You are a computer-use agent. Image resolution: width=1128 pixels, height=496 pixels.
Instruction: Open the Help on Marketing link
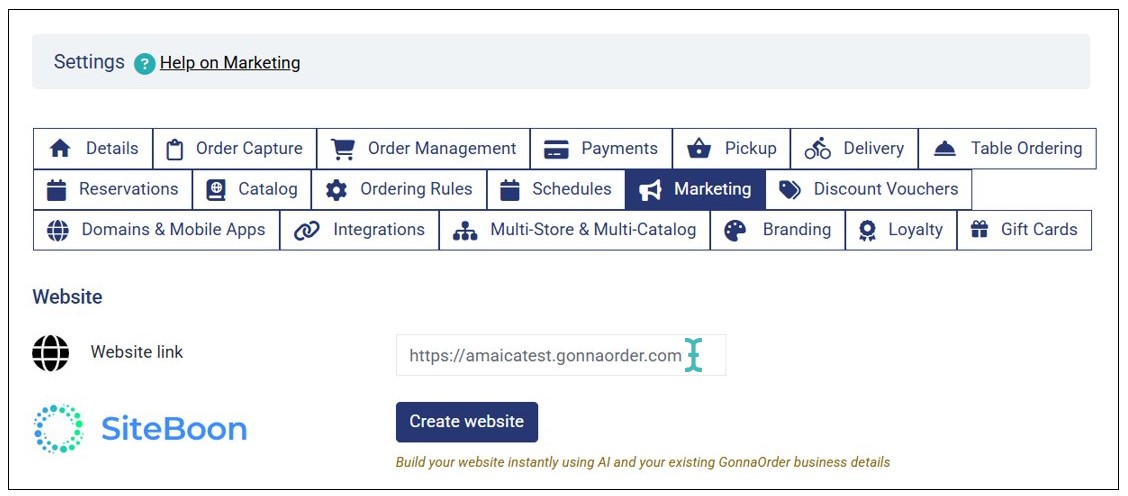(230, 63)
